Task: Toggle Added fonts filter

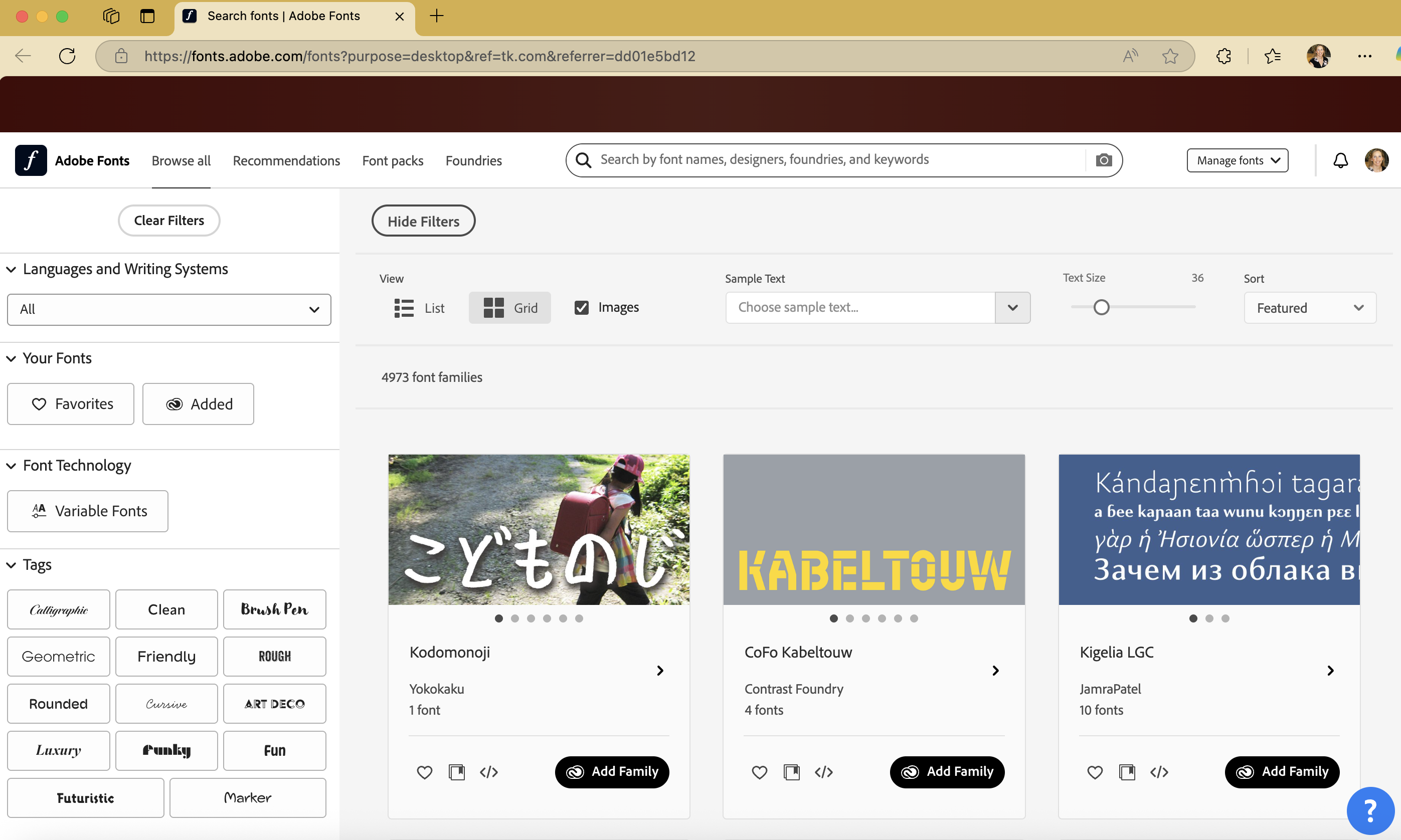Action: tap(198, 403)
